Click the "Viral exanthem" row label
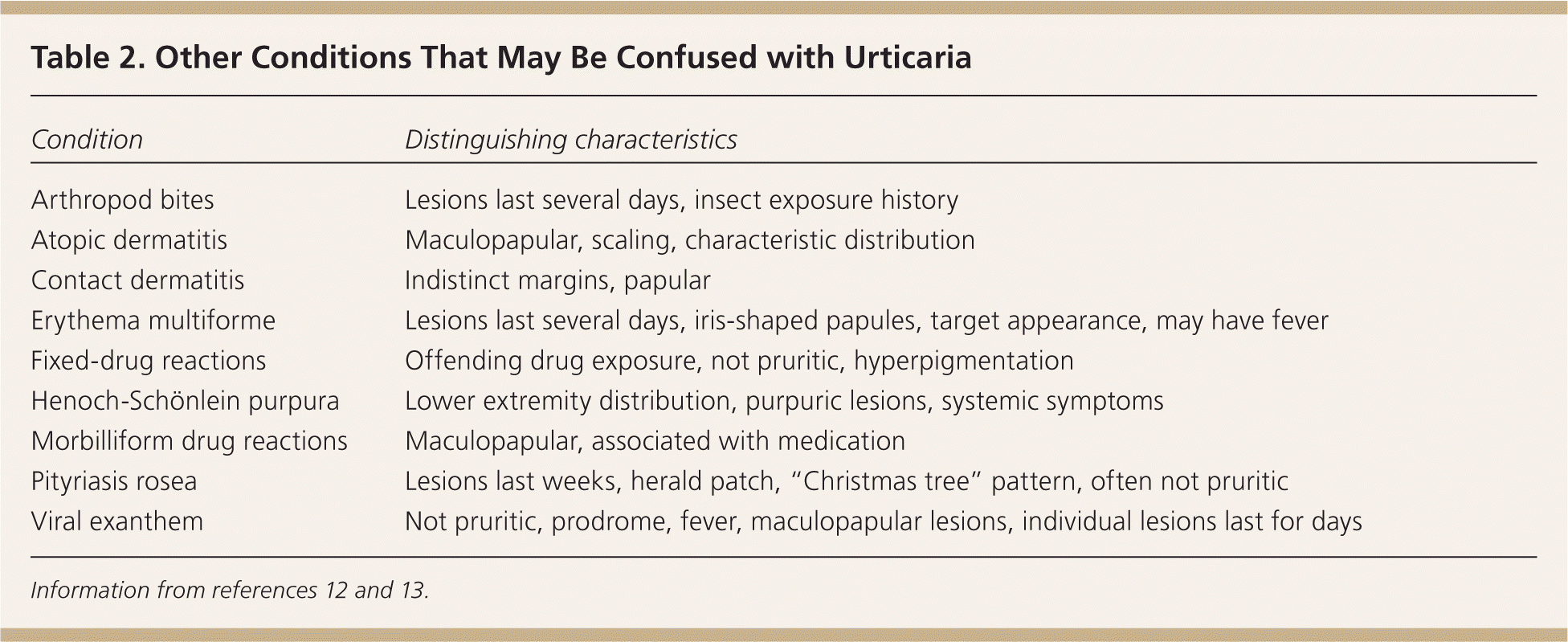 point(116,521)
